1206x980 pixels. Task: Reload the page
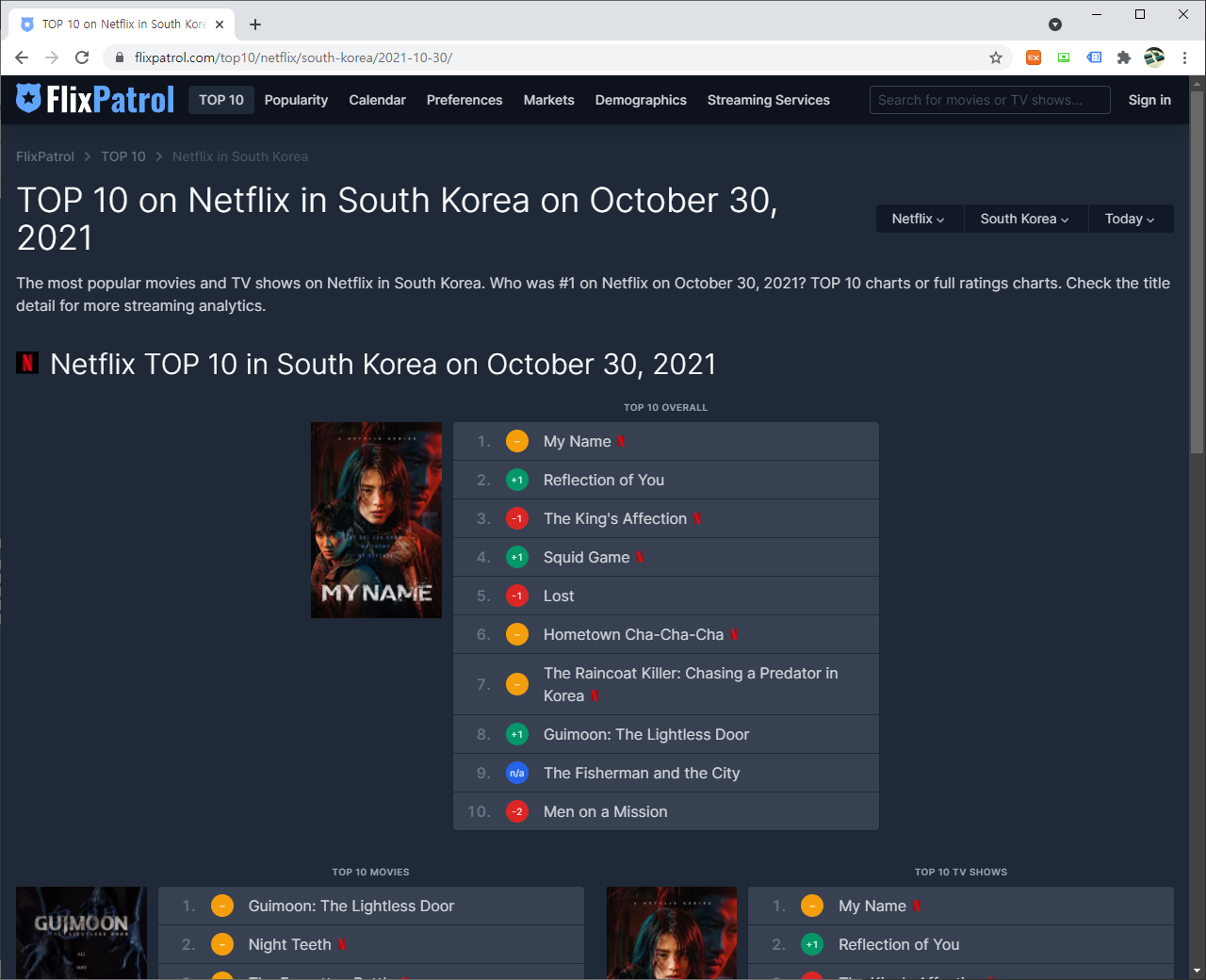pos(82,57)
